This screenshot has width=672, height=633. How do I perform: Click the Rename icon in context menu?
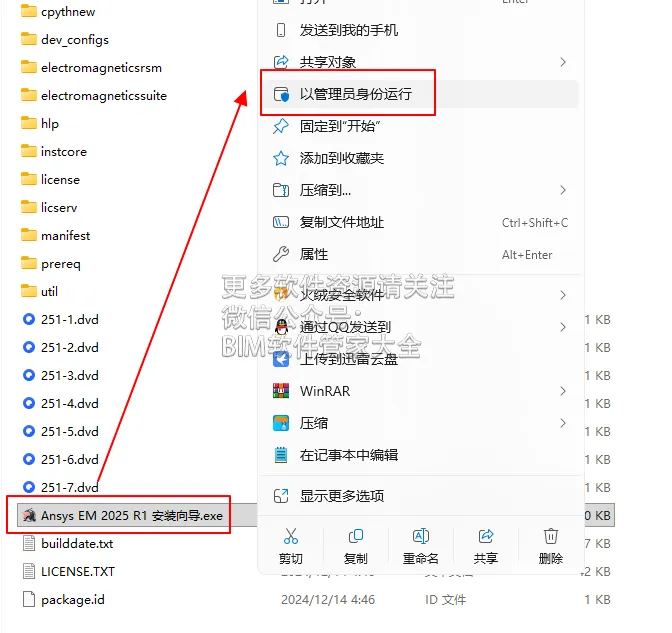point(421,536)
